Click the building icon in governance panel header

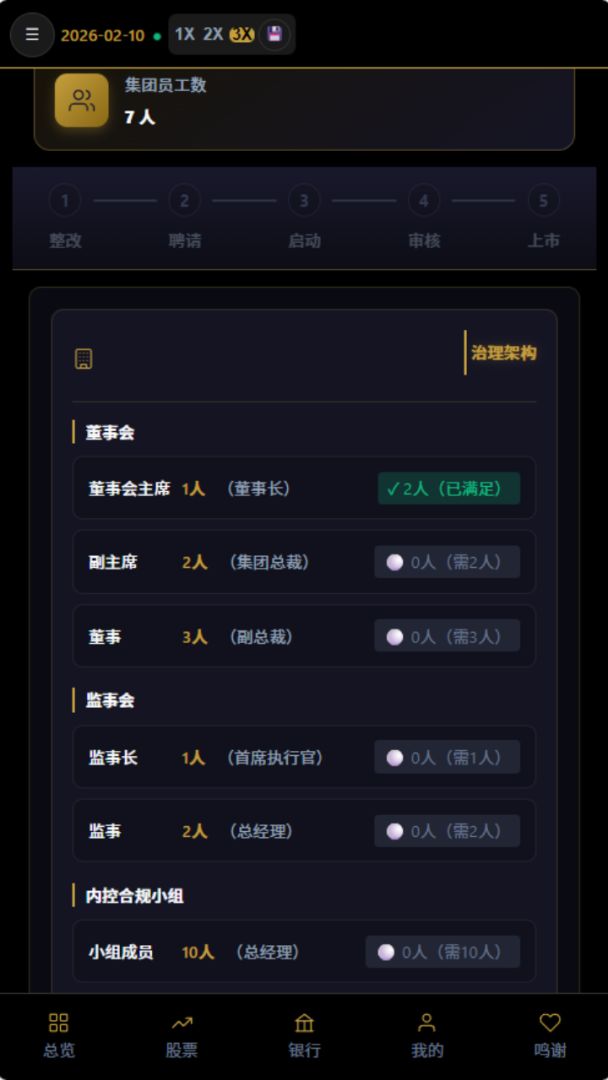[84, 357]
